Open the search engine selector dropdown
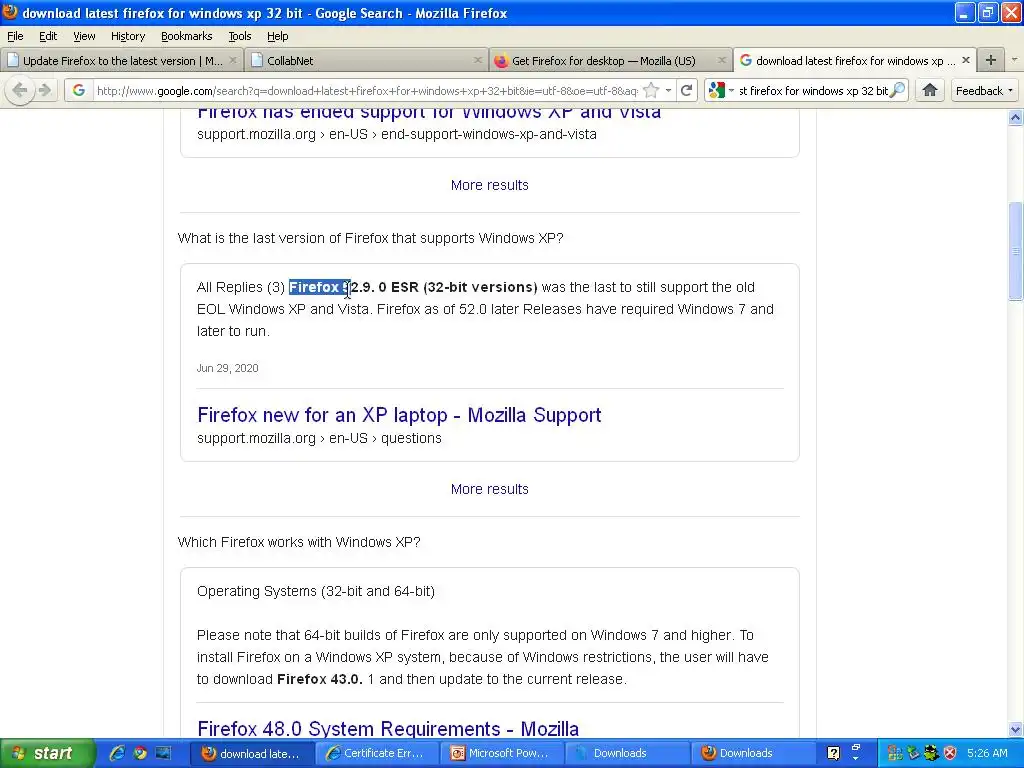The width and height of the screenshot is (1024, 768). [731, 90]
